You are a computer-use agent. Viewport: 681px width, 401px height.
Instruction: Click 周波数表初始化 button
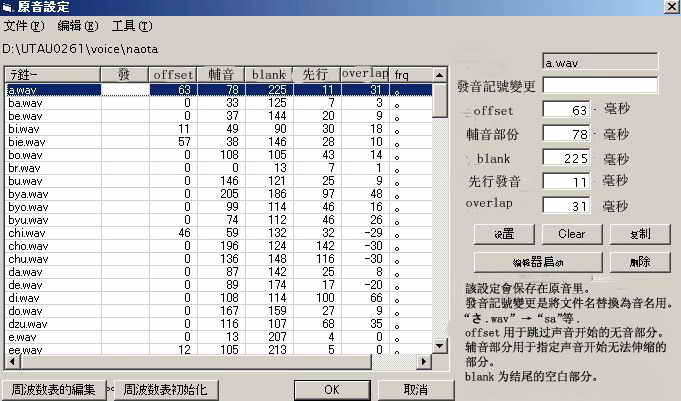[x=165, y=390]
